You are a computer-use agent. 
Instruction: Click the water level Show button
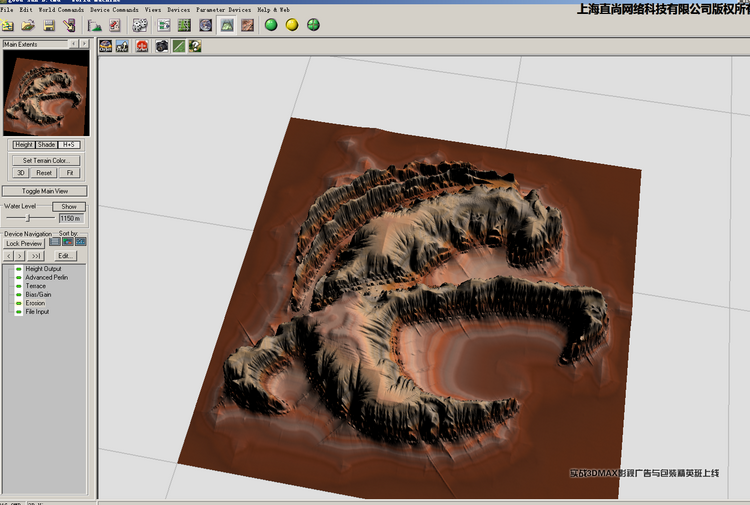click(x=69, y=207)
